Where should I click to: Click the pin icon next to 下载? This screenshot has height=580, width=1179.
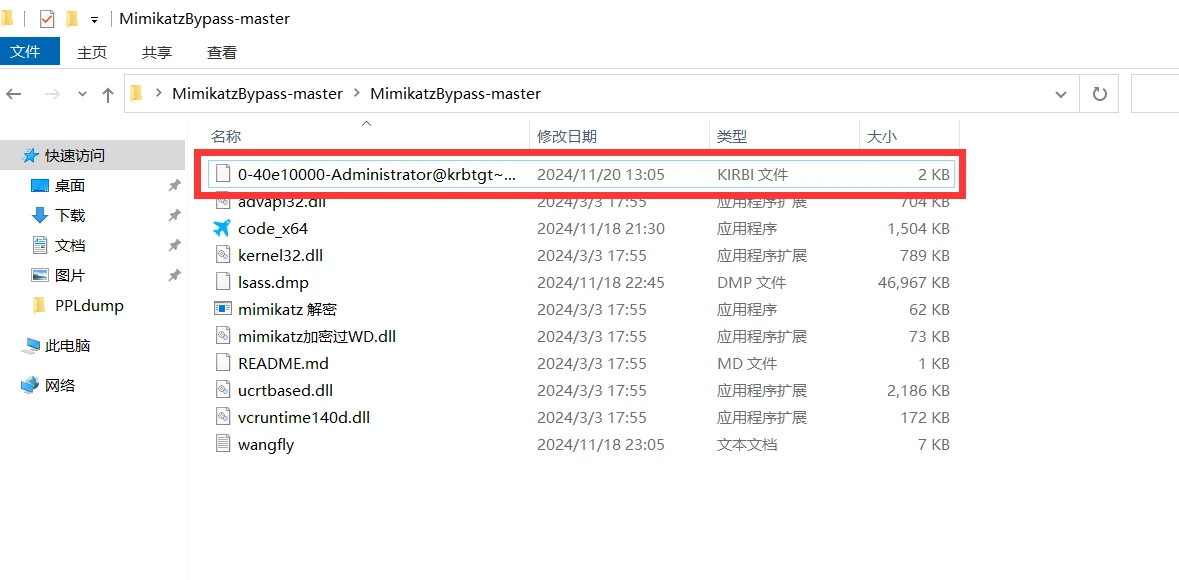tap(174, 216)
